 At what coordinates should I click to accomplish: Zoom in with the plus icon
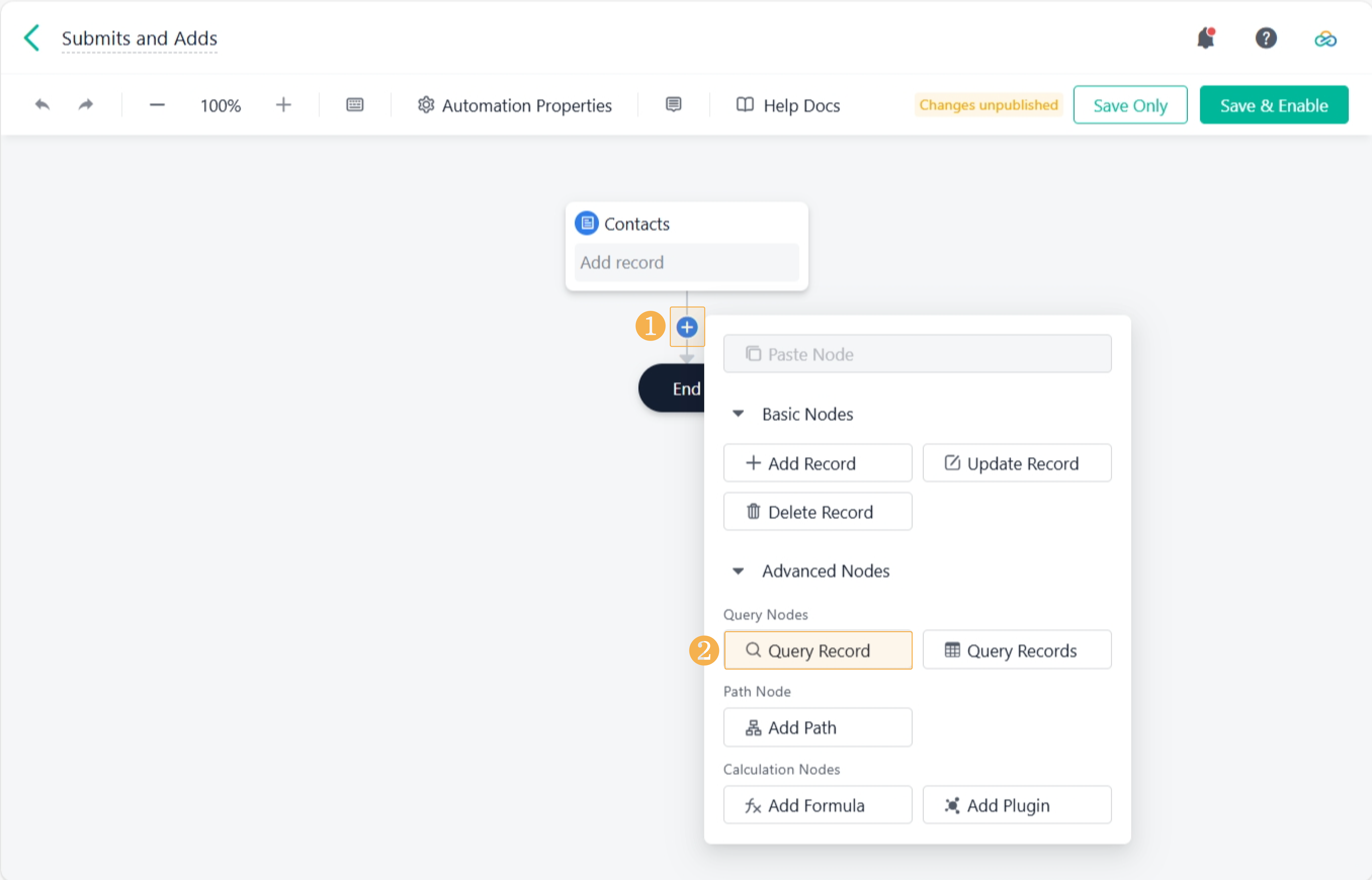pos(283,105)
